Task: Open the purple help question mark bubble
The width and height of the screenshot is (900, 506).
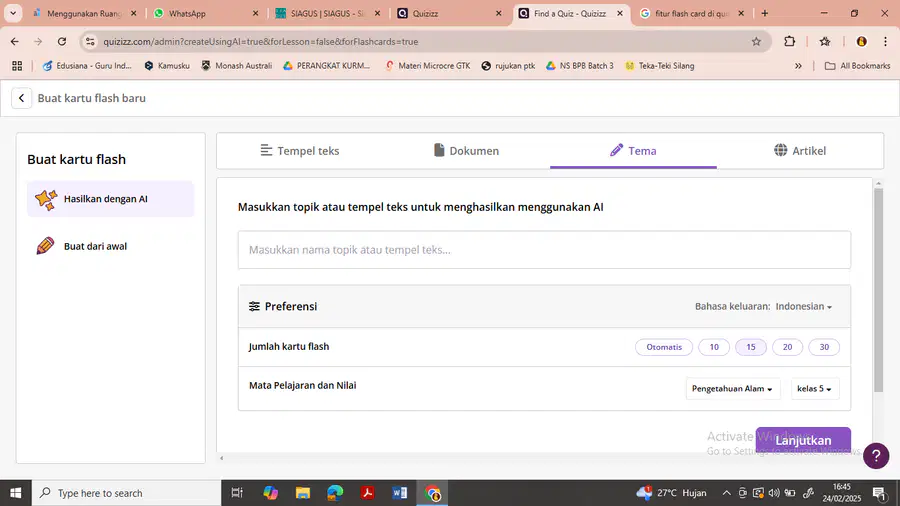Action: (876, 456)
